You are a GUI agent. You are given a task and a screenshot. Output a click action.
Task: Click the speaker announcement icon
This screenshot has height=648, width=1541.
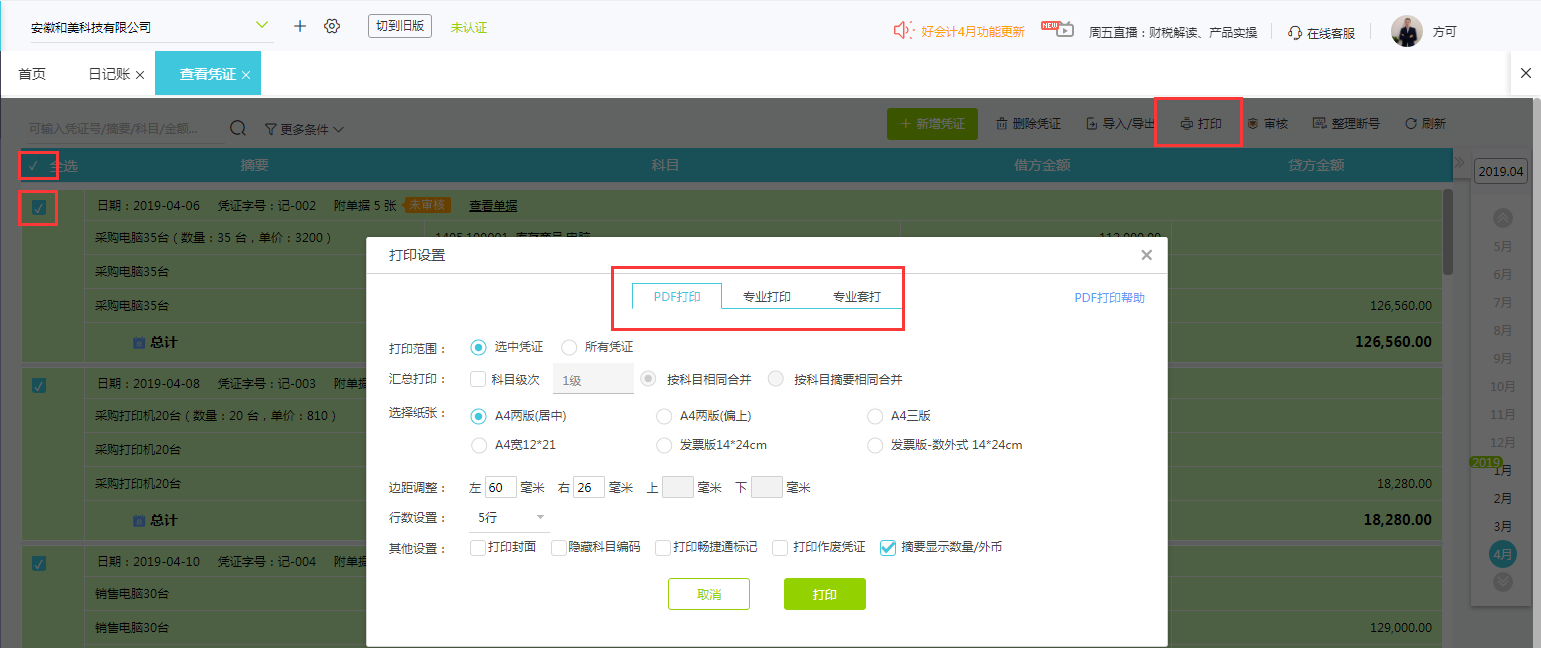pyautogui.click(x=903, y=30)
